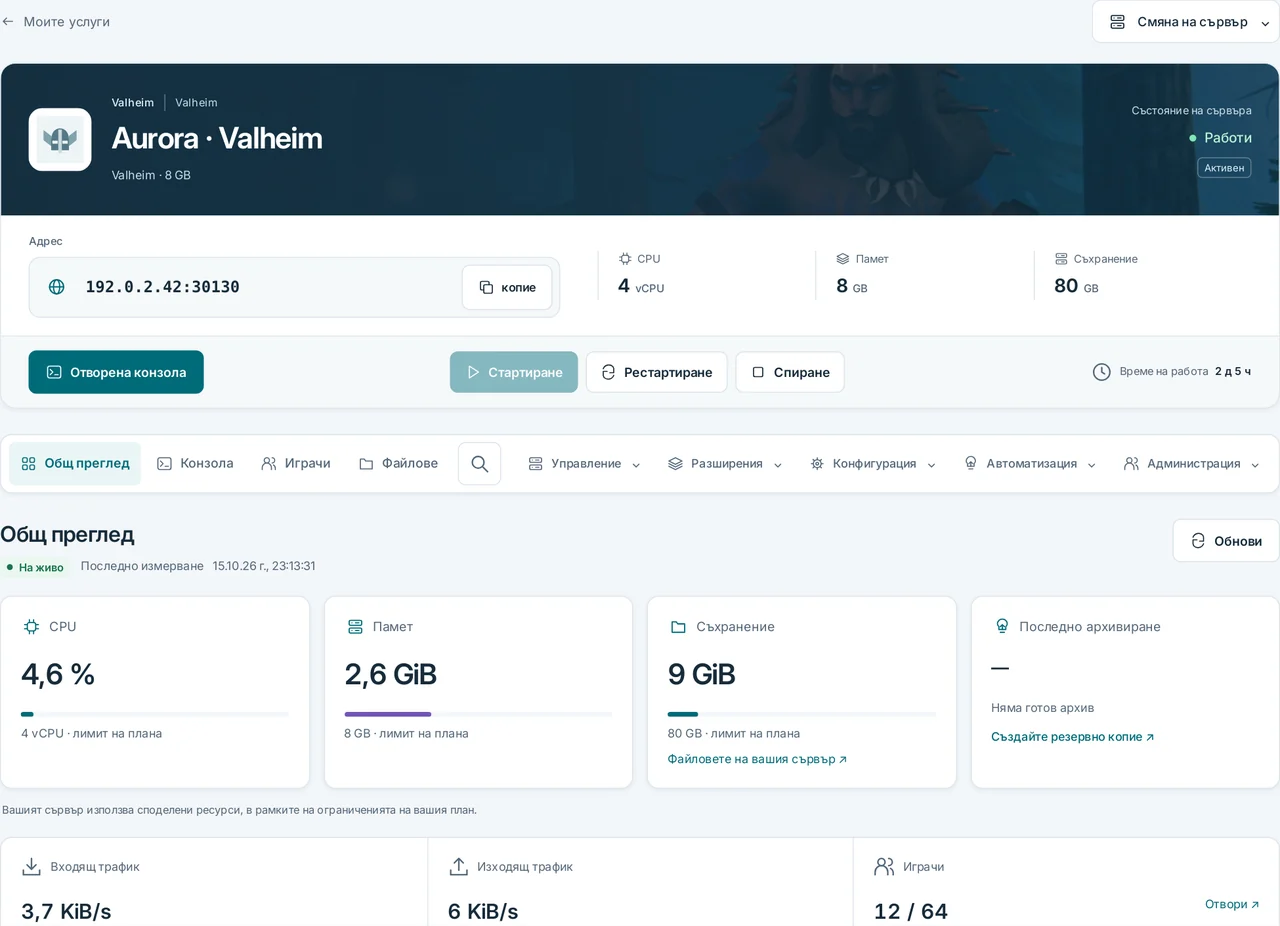
Task: Click the search magnifier icon in navigation bar
Action: 479,464
